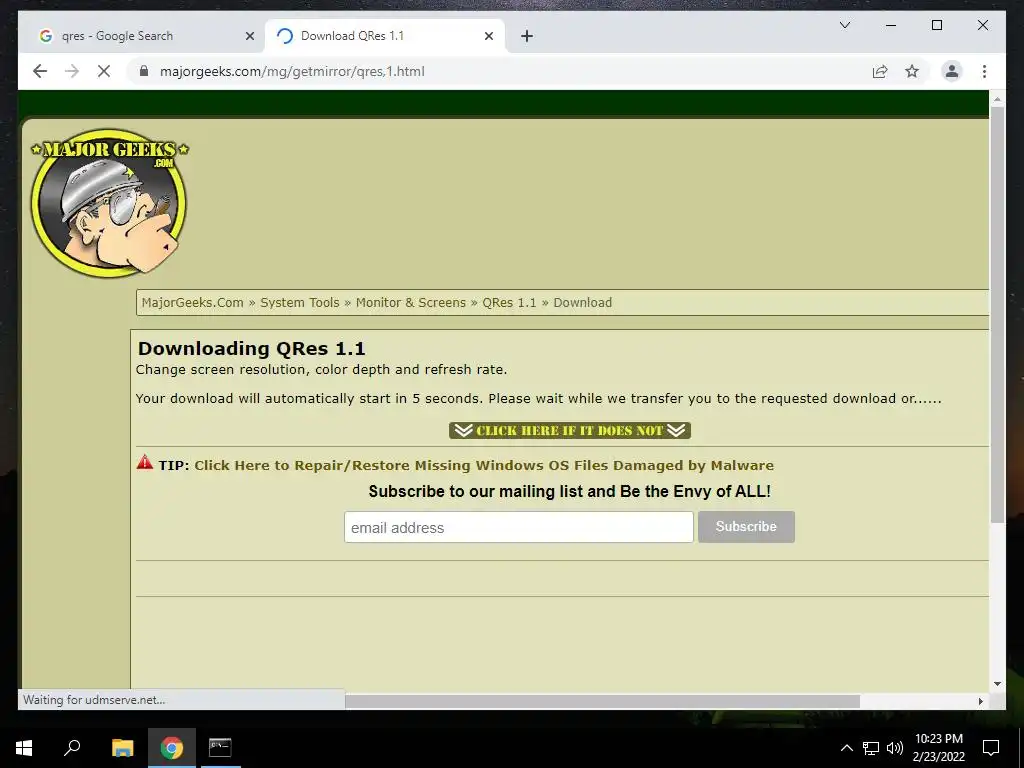The image size is (1024, 768).
Task: Open Monitor & Screens breadcrumb link
Action: (411, 302)
